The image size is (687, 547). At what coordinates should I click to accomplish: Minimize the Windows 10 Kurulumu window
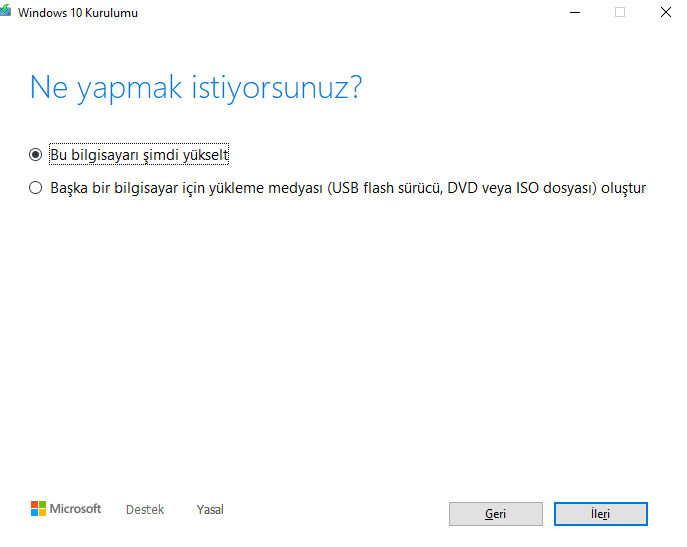pos(575,12)
